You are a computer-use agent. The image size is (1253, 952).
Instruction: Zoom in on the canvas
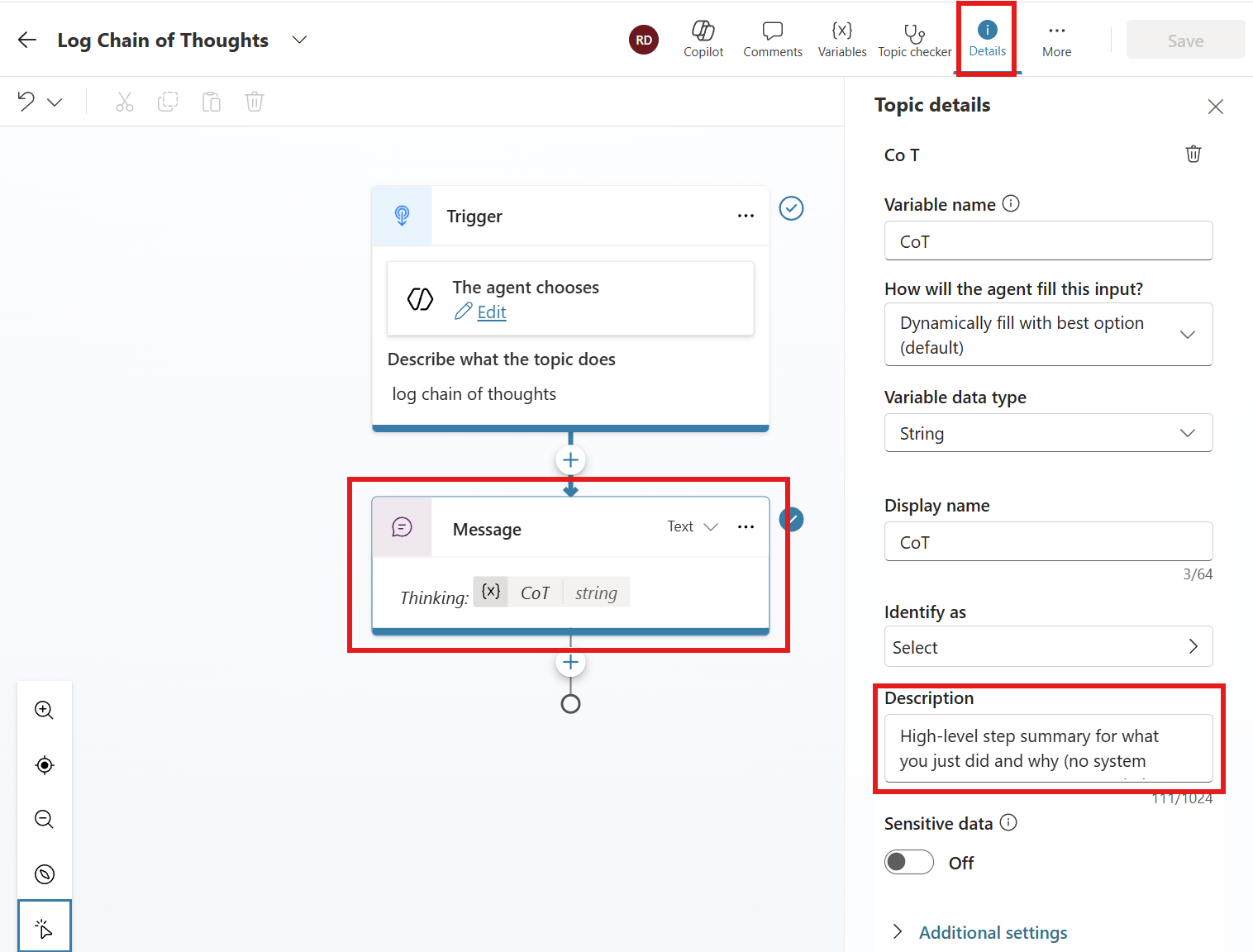[45, 710]
